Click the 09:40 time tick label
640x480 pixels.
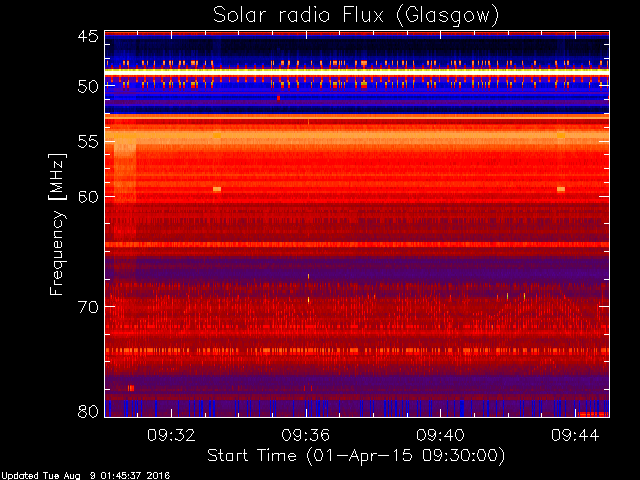440,435
